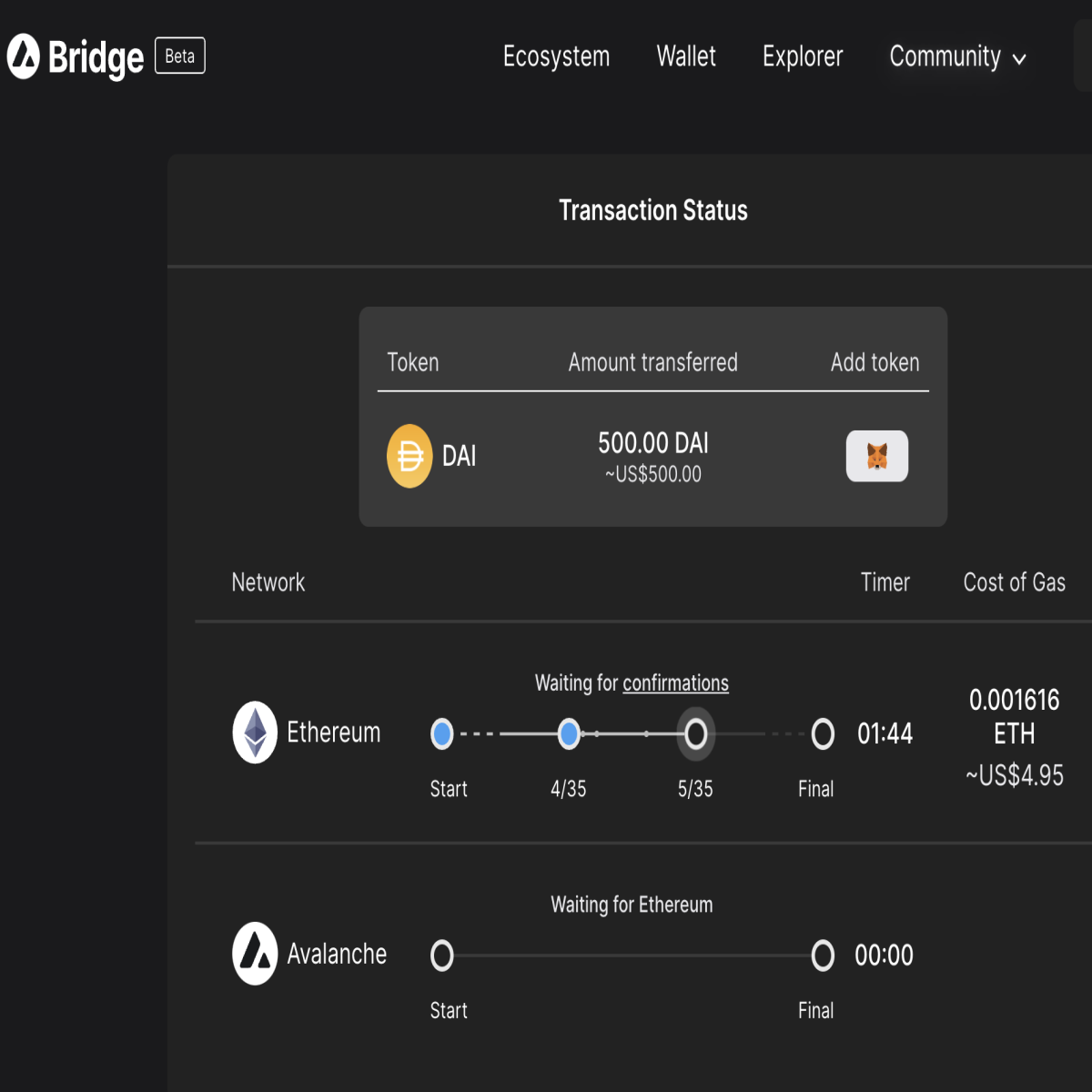The height and width of the screenshot is (1092, 1092).
Task: Click the Beta badge next to Bridge
Action: [x=180, y=56]
